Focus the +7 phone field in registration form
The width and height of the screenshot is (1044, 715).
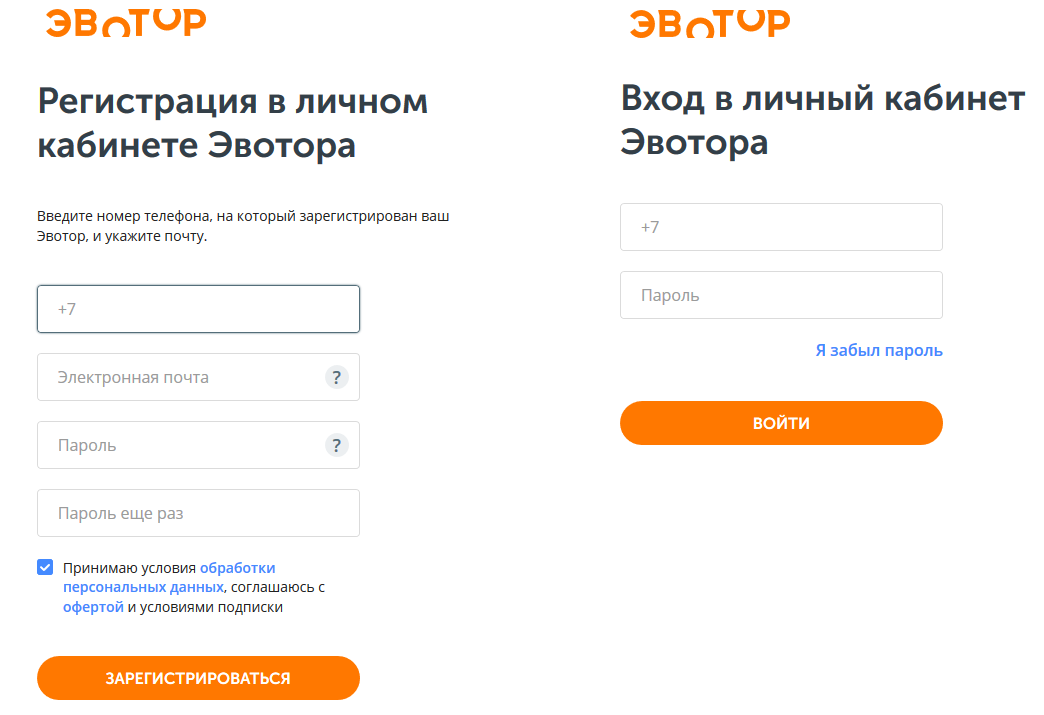click(x=198, y=309)
